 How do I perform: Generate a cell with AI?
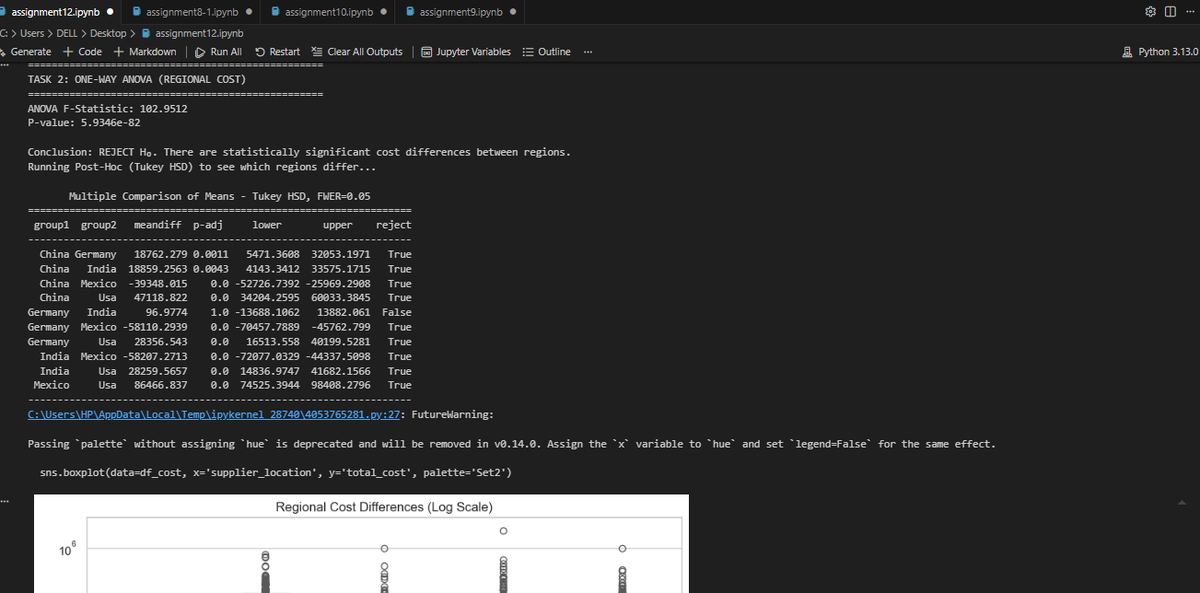26,52
